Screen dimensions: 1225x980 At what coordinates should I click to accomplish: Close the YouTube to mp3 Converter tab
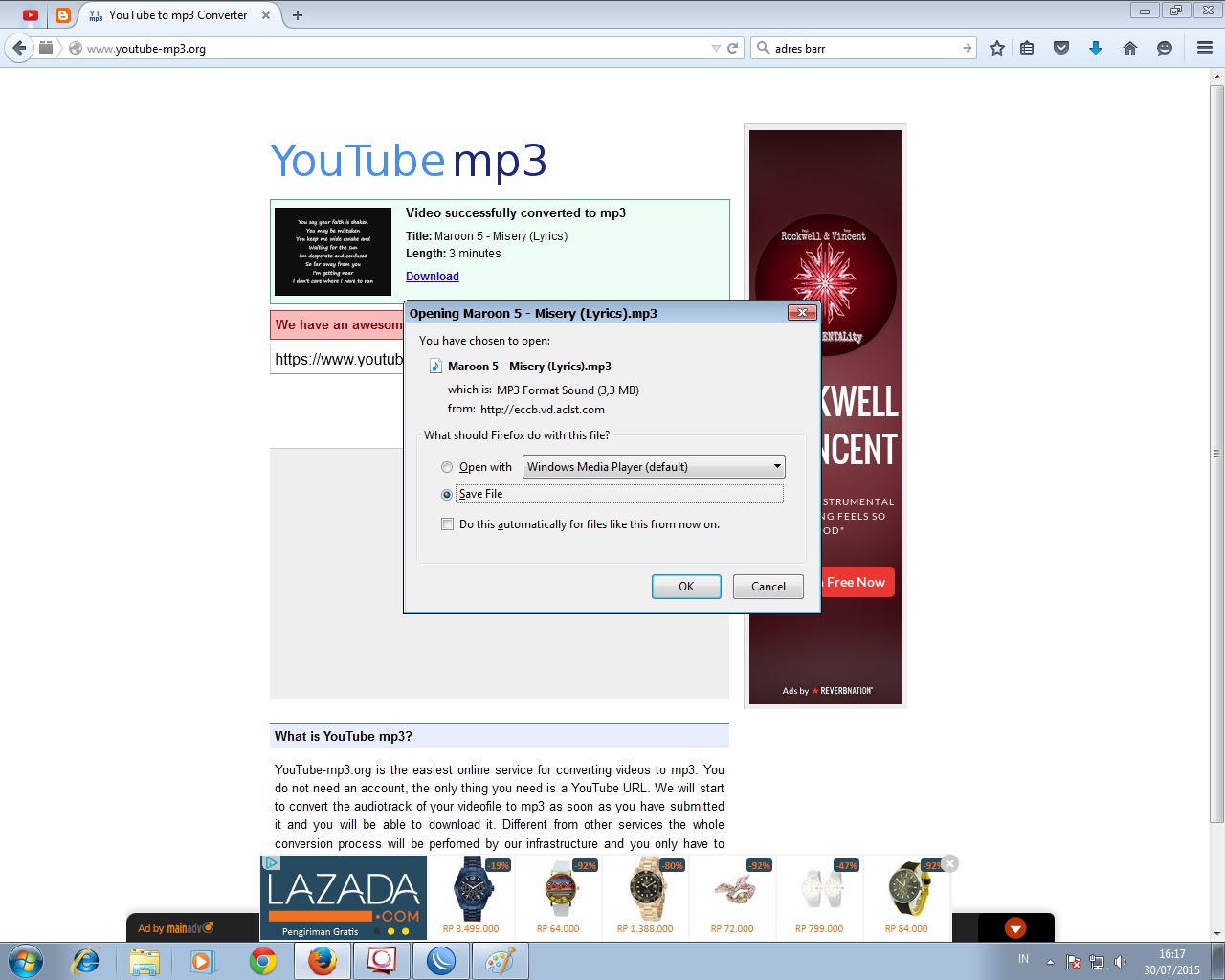point(266,15)
